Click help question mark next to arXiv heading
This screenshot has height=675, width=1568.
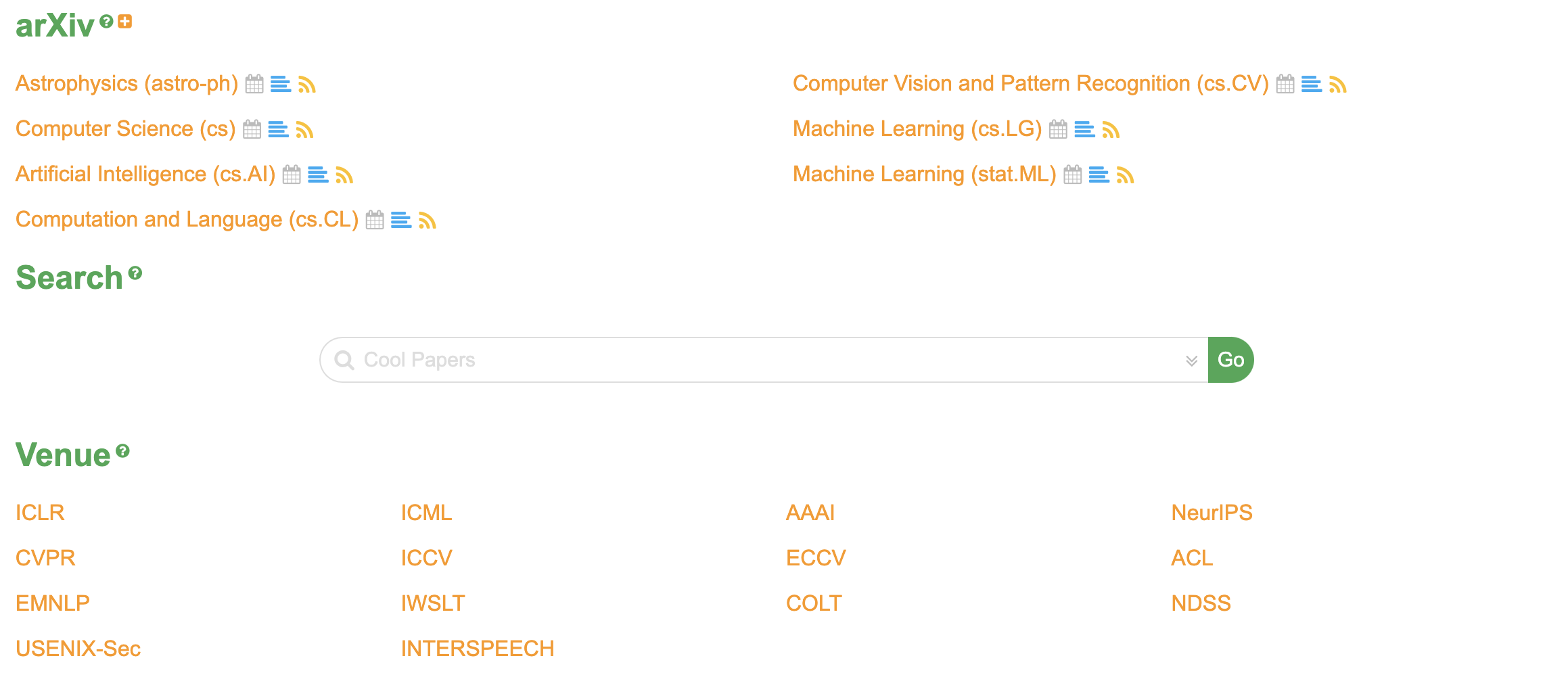pyautogui.click(x=106, y=22)
